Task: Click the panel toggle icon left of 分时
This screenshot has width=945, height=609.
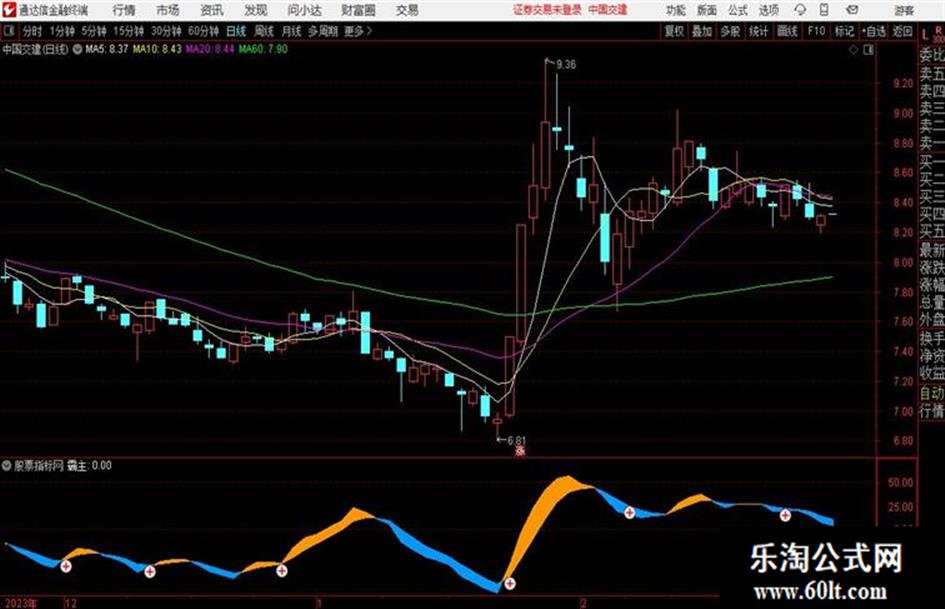Action: click(x=9, y=31)
